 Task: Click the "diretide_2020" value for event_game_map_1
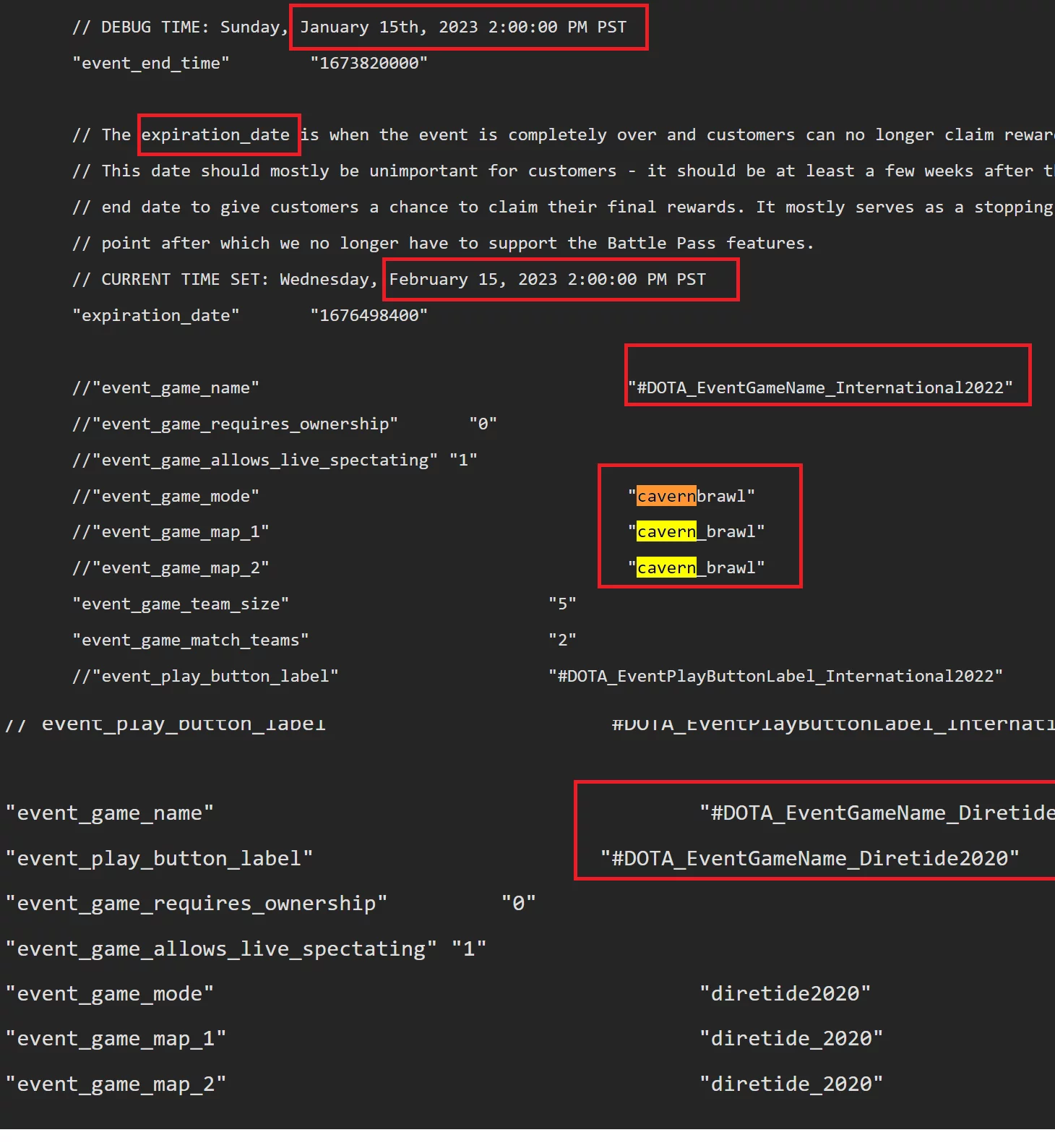791,1039
